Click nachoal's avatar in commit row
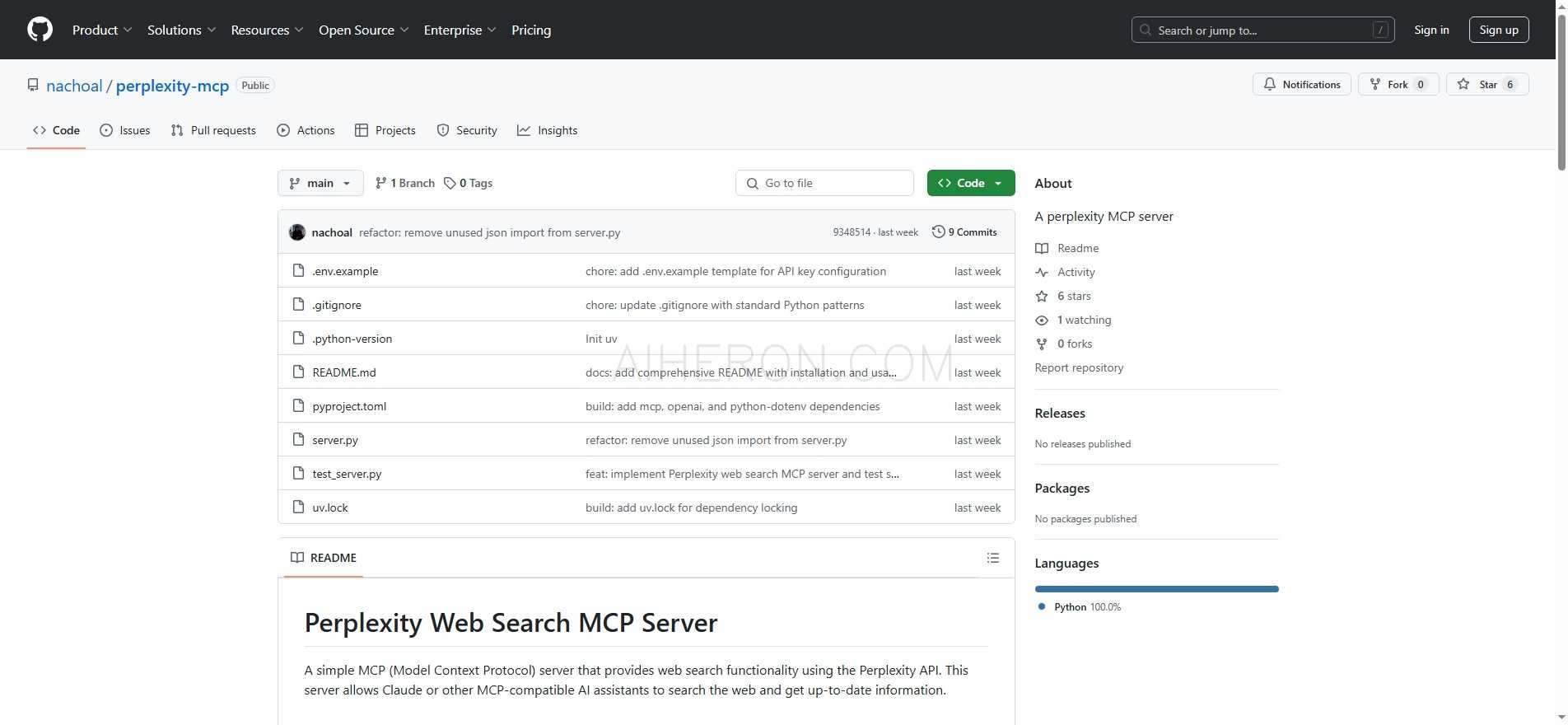Viewport: 1568px width, 725px height. click(x=297, y=232)
